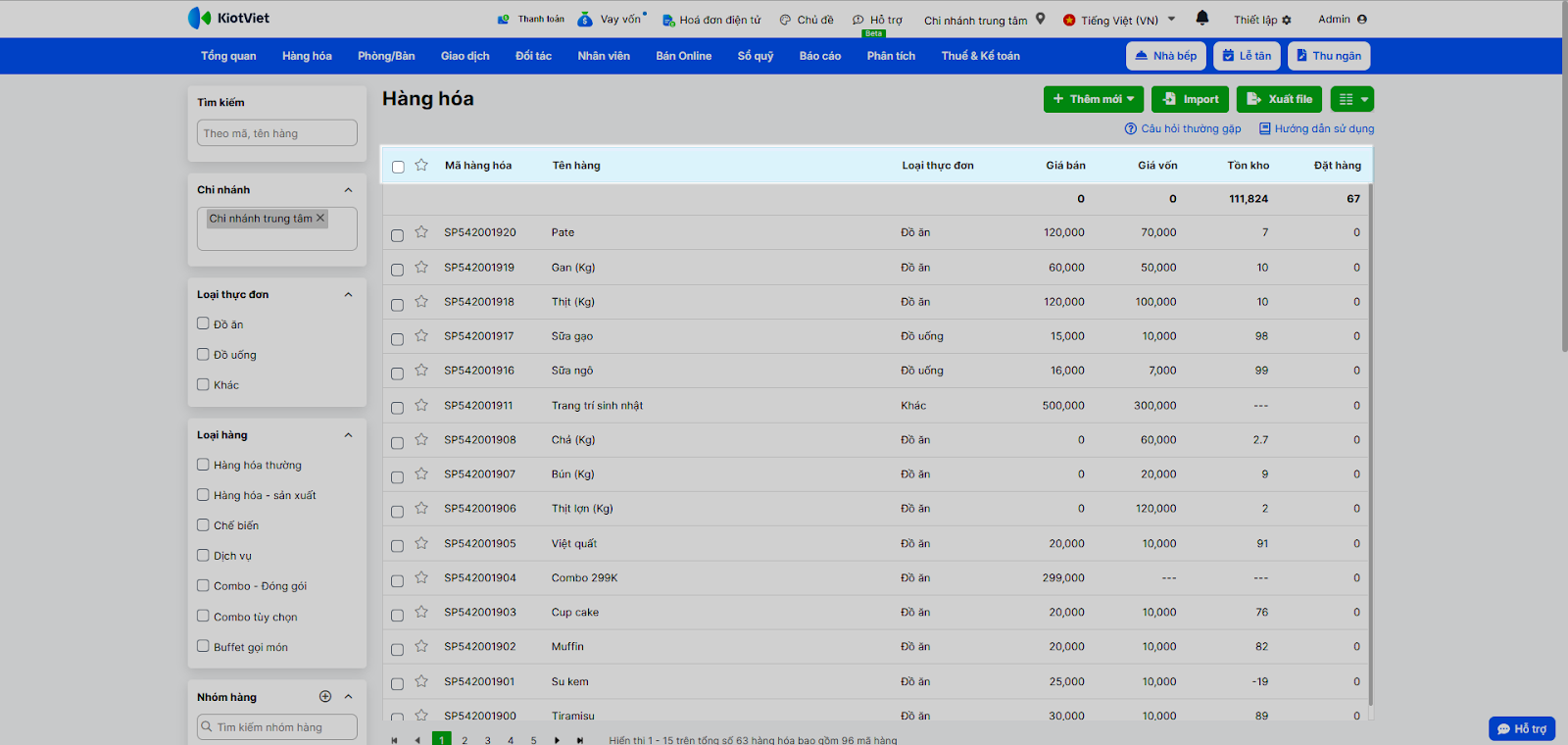Screen dimensions: 1568x745
Task: Open the Giao dịch menu
Action: tap(465, 56)
